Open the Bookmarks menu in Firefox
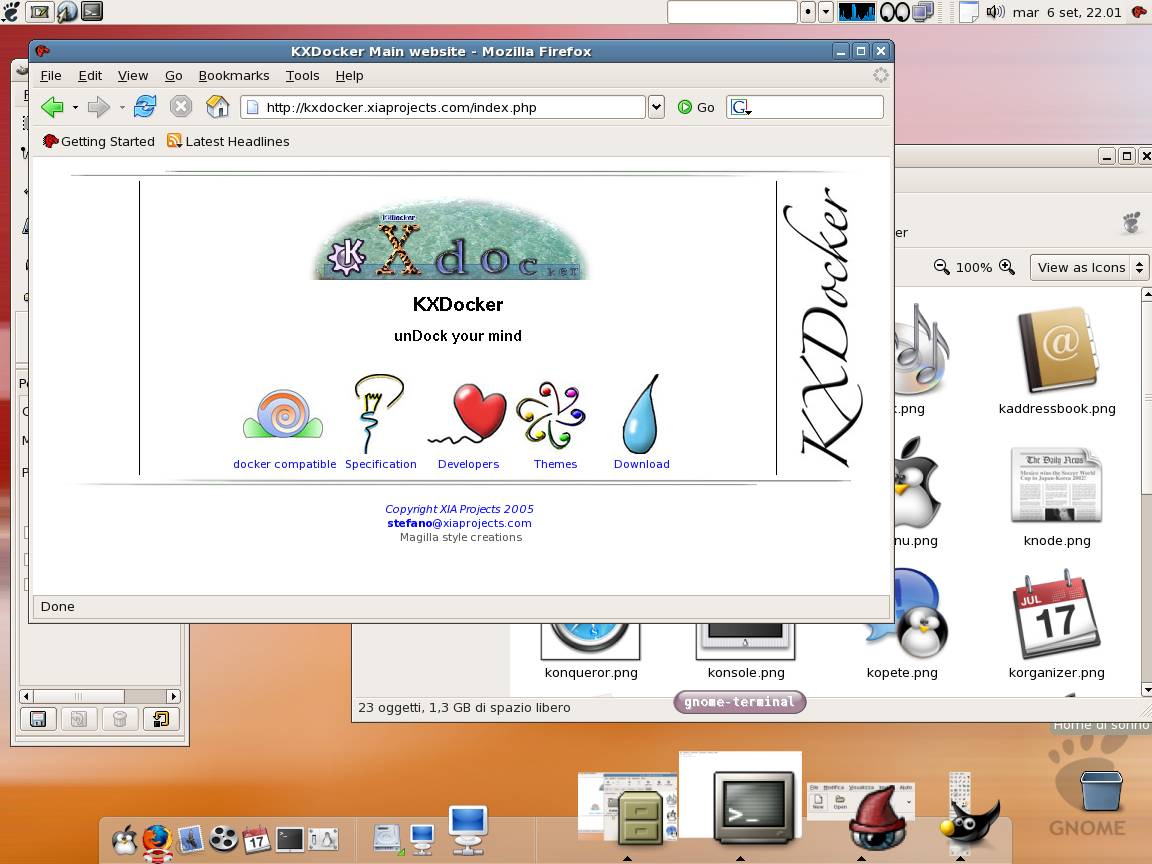The height and width of the screenshot is (864, 1152). [234, 76]
